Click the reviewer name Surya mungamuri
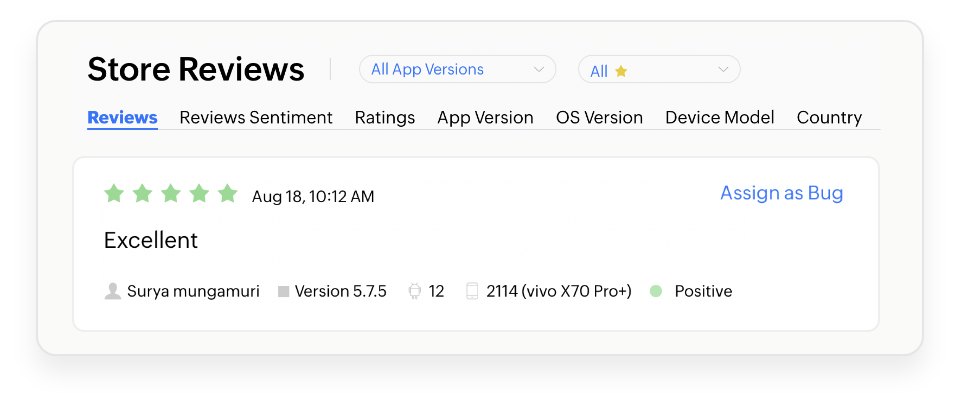The width and height of the screenshot is (960, 408). (x=193, y=292)
